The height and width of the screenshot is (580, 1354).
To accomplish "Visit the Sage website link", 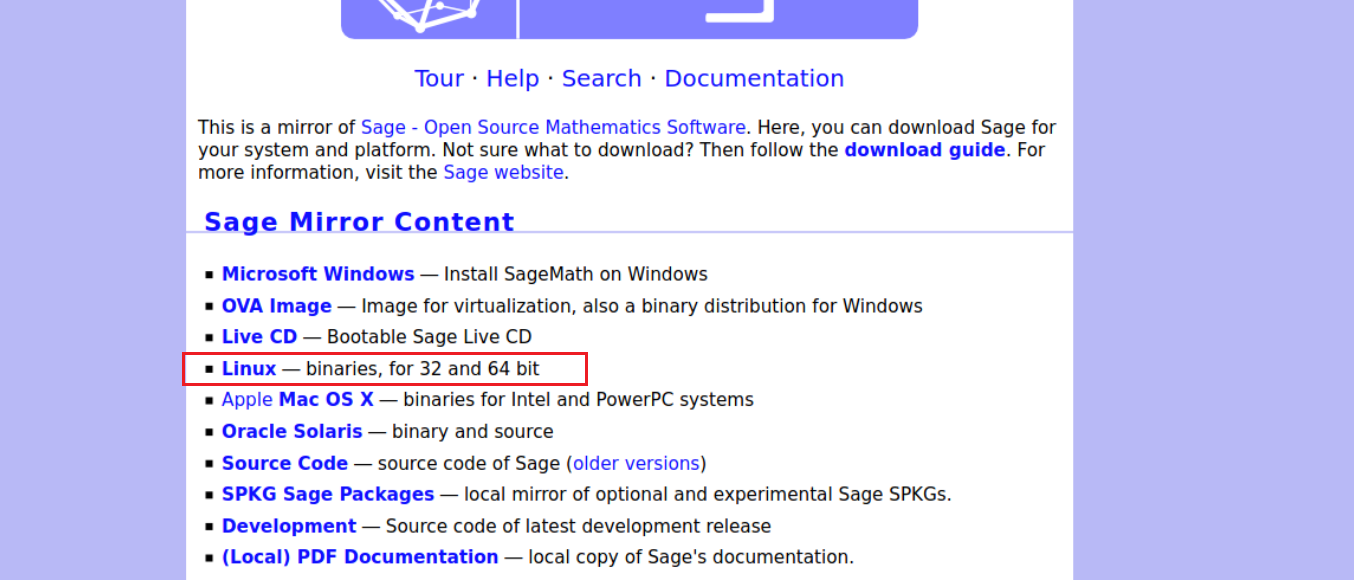I will (x=503, y=172).
